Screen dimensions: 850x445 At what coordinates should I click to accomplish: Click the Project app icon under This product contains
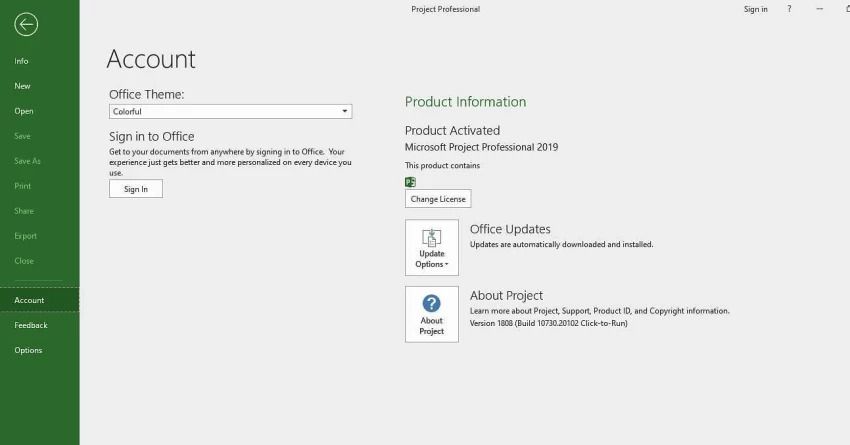410,182
